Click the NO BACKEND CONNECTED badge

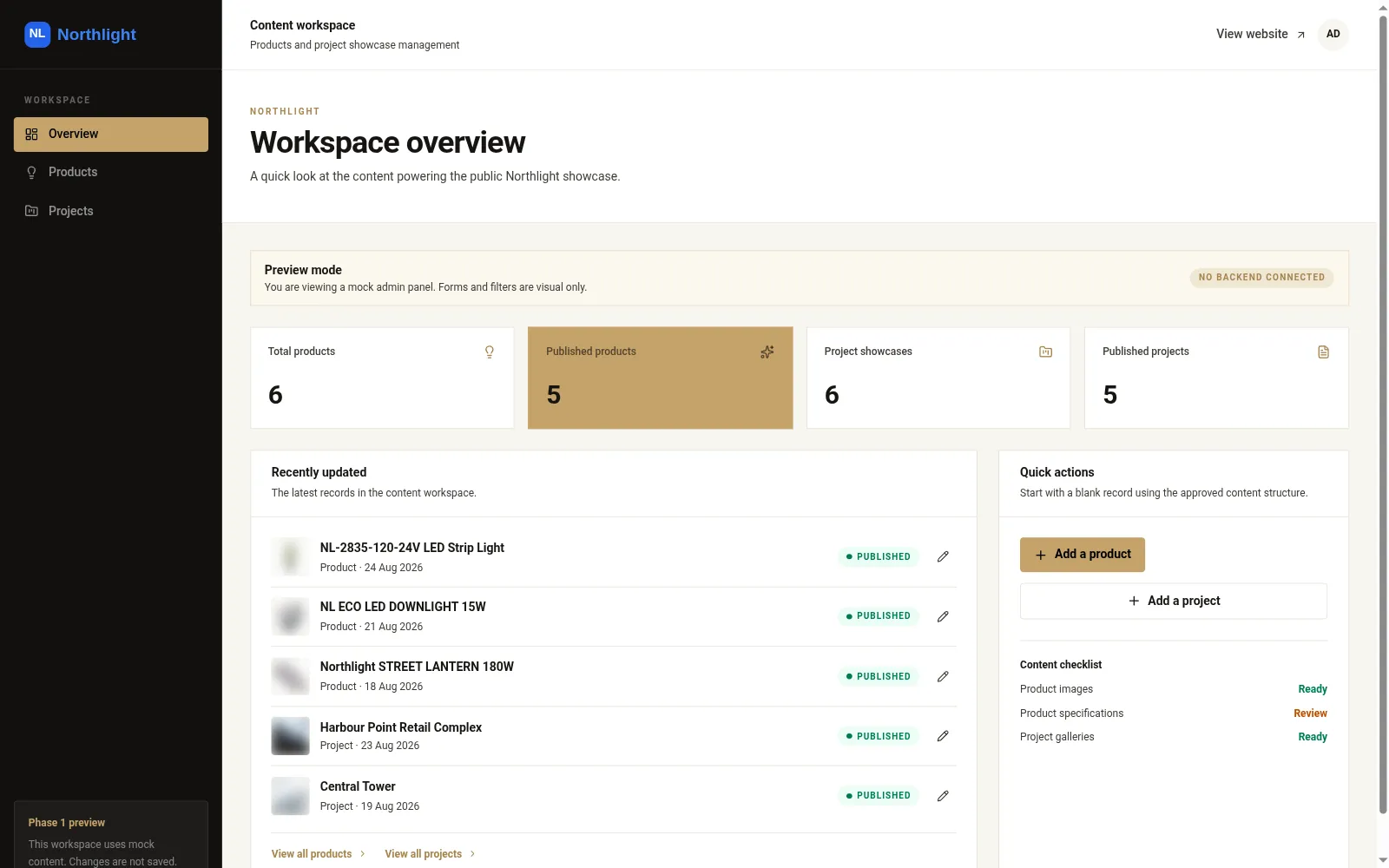[1261, 278]
